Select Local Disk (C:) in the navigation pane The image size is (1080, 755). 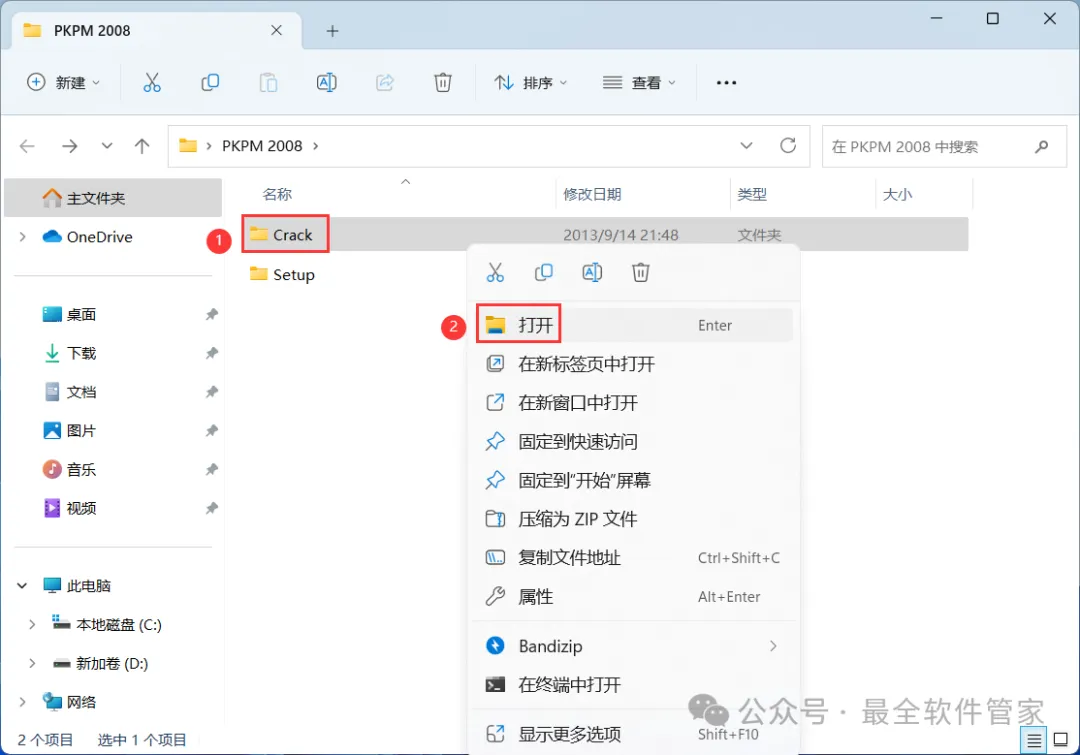pos(118,625)
